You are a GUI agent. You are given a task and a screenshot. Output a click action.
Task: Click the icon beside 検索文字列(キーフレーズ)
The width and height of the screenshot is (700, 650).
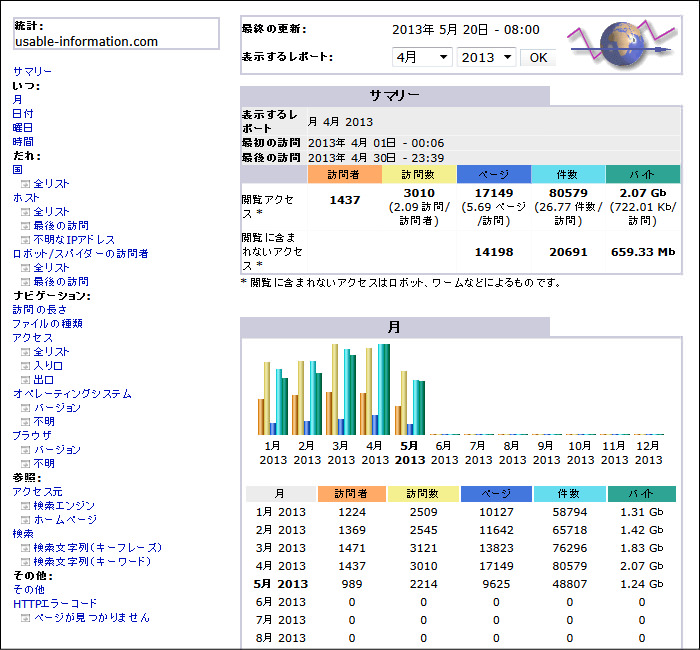25,548
